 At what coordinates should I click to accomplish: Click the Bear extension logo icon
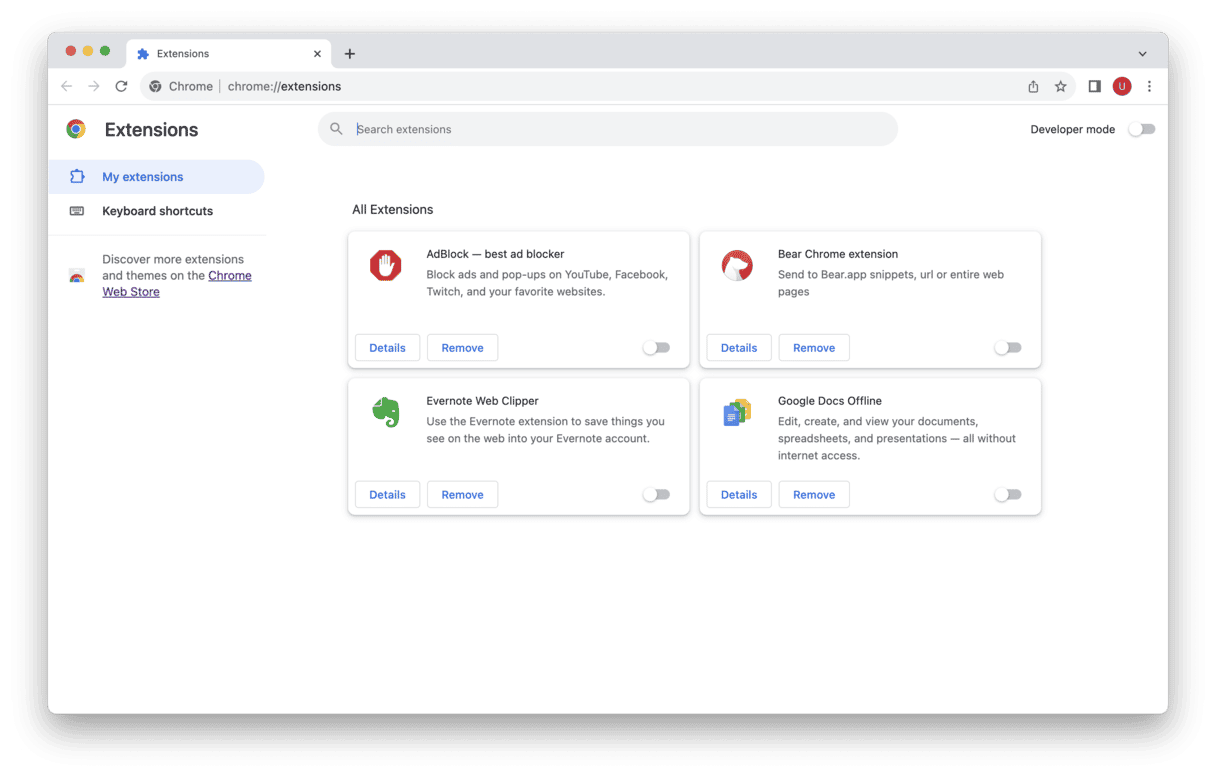click(x=737, y=265)
